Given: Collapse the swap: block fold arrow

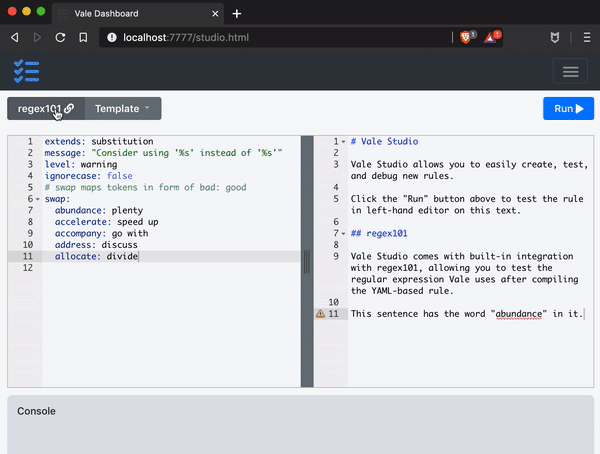Looking at the screenshot, I should pyautogui.click(x=38, y=199).
